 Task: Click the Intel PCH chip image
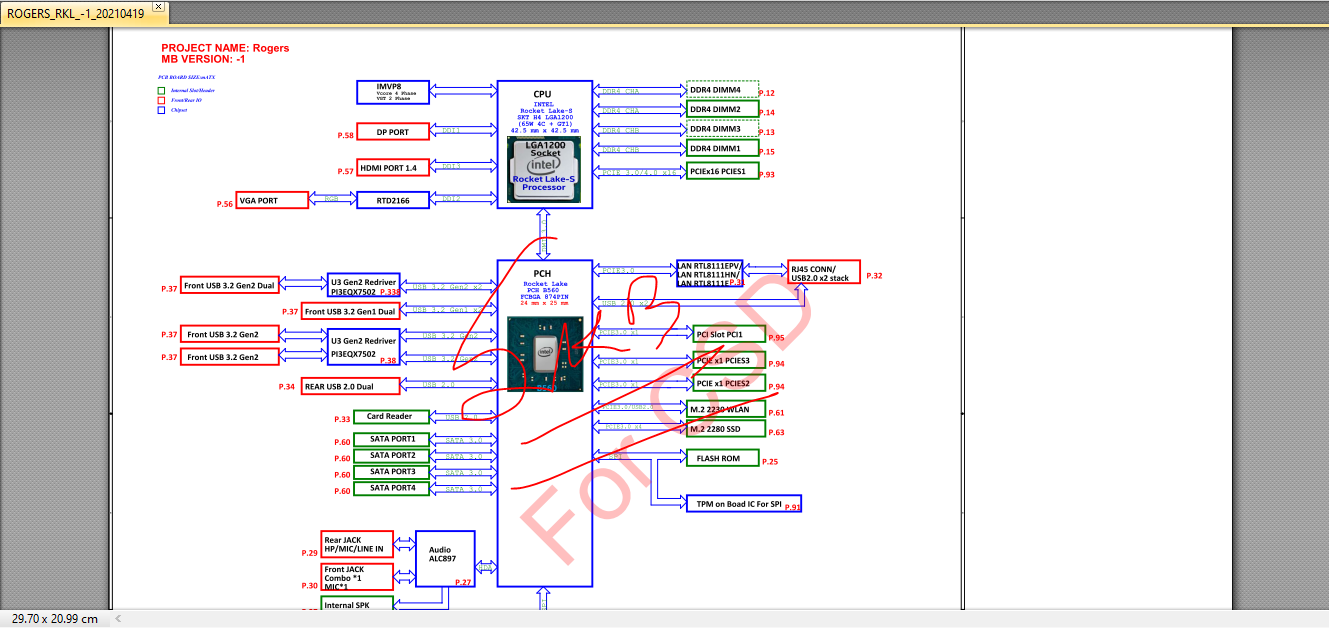(x=544, y=354)
